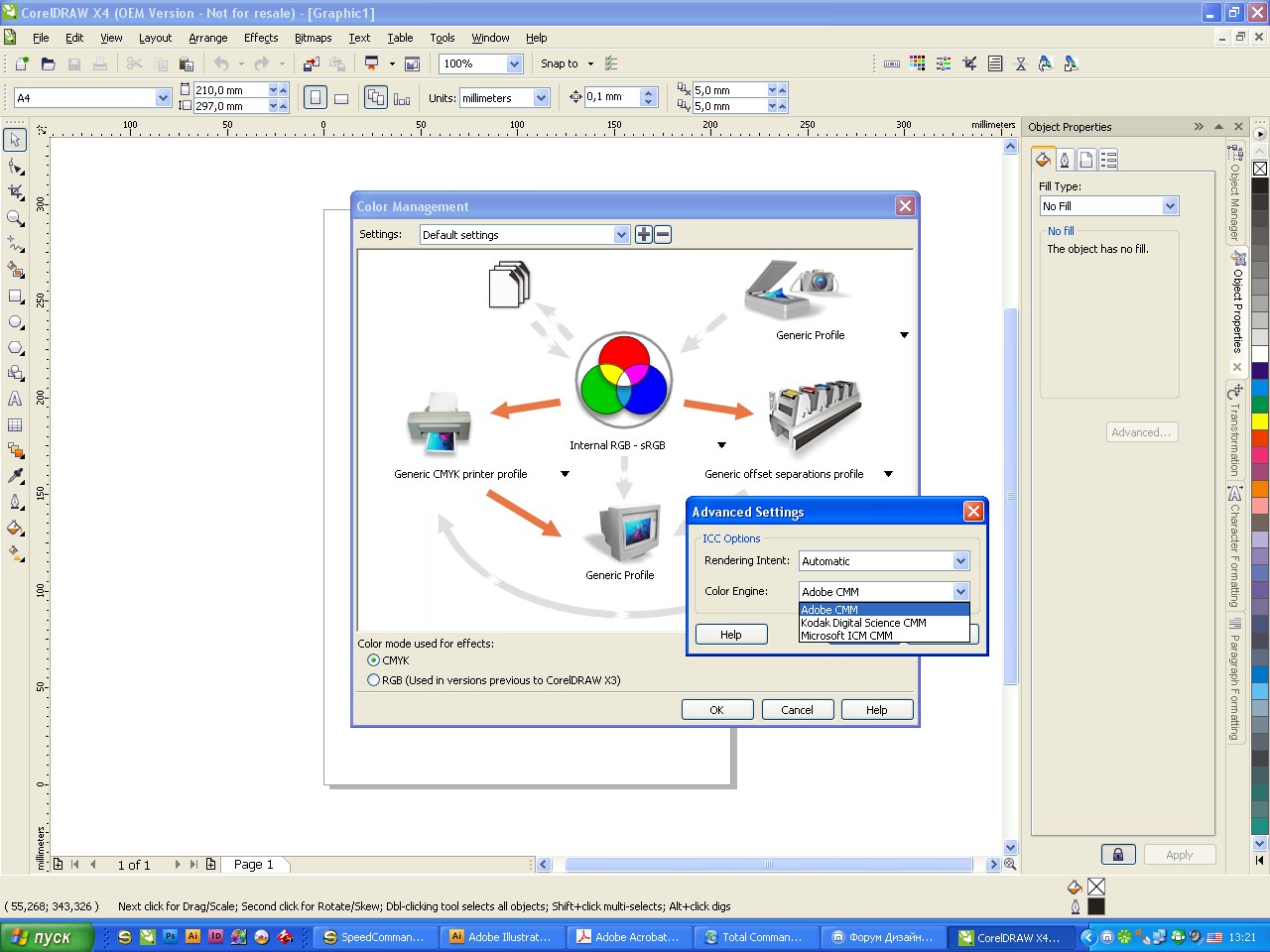Select the Interactive Fill tool
Image resolution: width=1270 pixels, height=952 pixels.
click(15, 553)
